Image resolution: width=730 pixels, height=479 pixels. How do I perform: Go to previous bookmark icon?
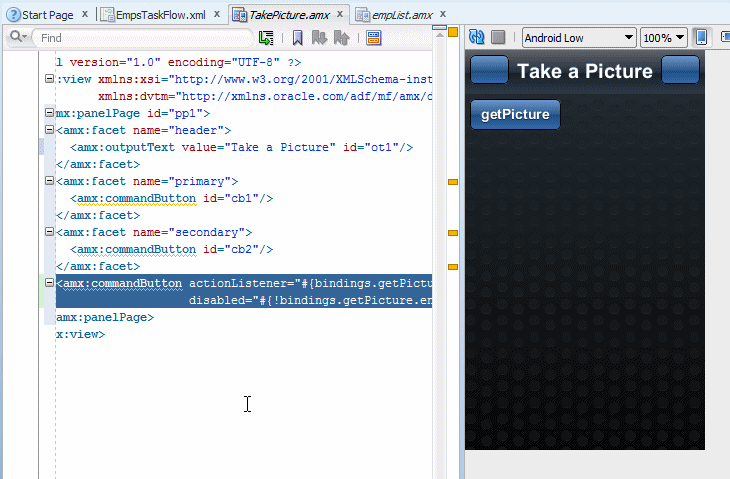click(341, 38)
